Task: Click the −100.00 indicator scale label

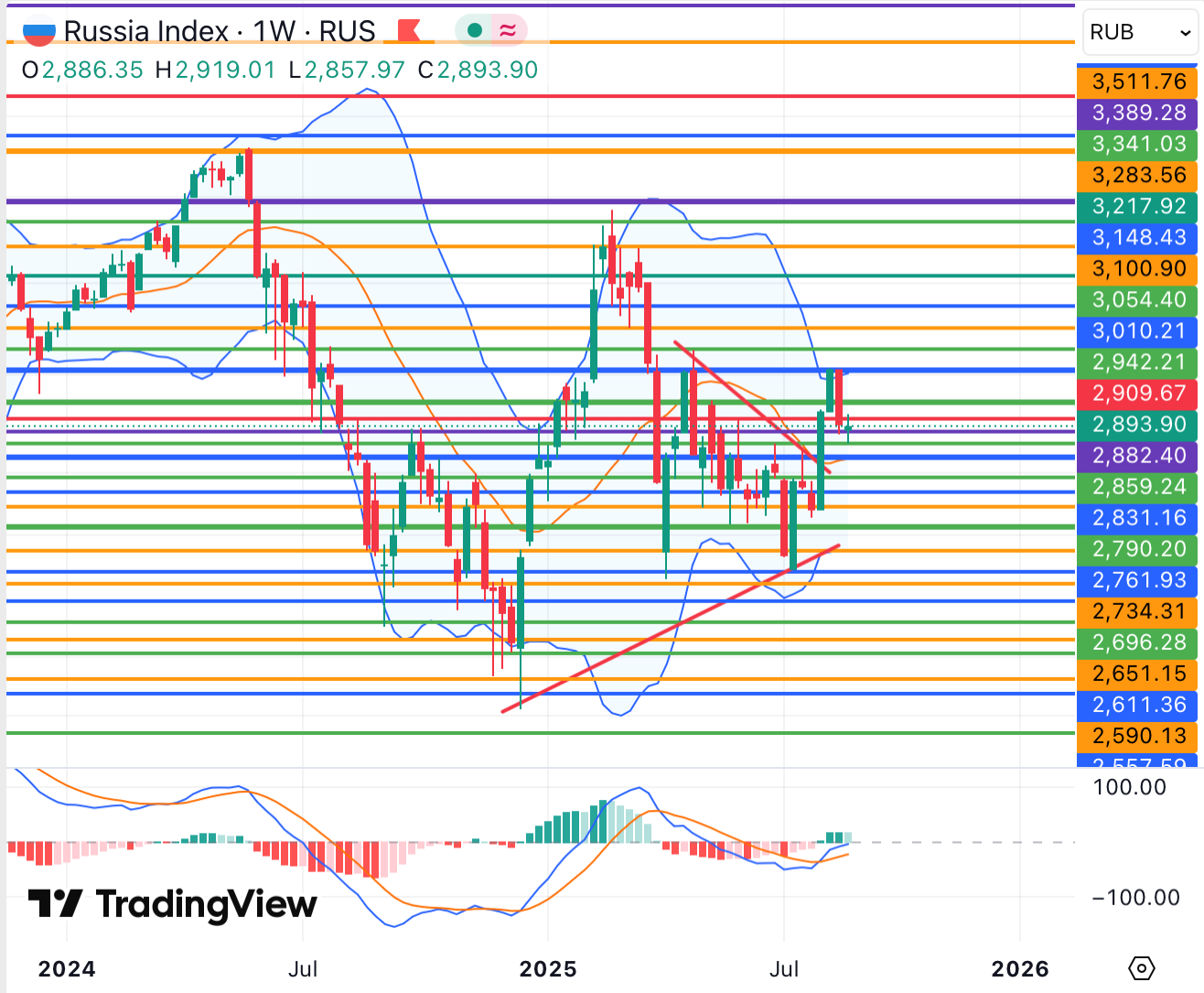Action: [1135, 897]
